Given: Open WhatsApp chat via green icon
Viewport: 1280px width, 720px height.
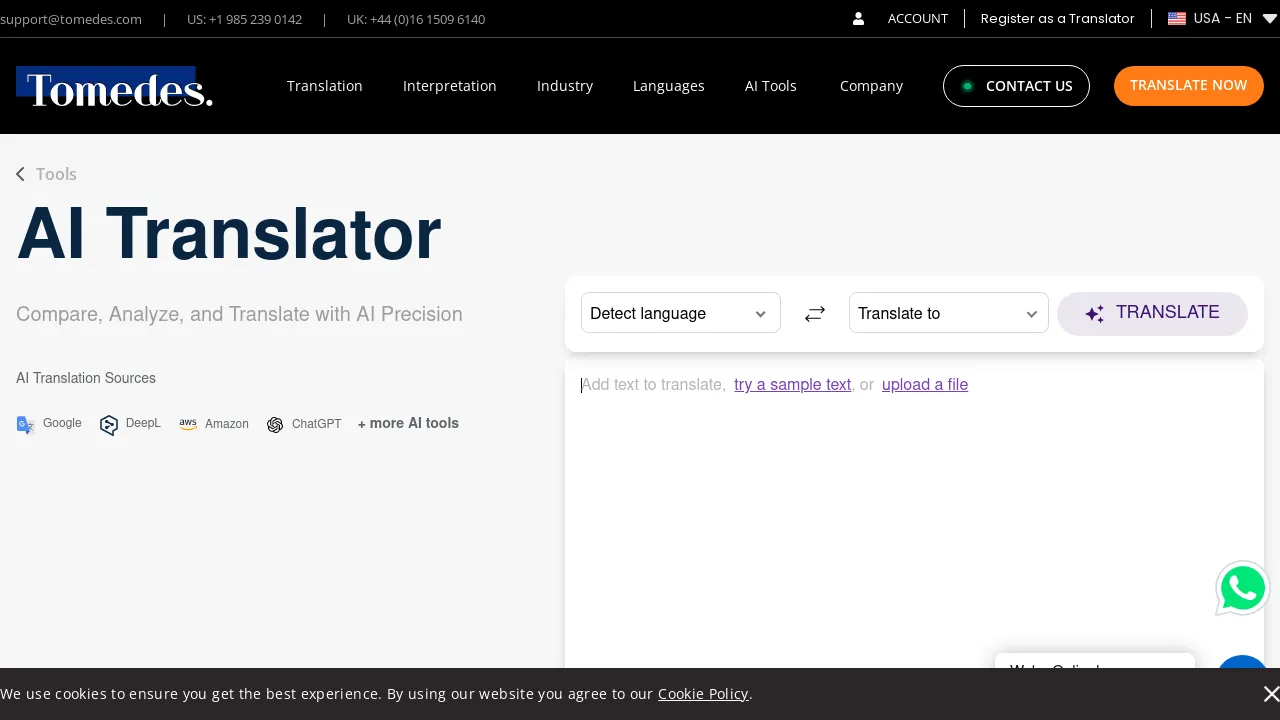Looking at the screenshot, I should click(x=1243, y=588).
